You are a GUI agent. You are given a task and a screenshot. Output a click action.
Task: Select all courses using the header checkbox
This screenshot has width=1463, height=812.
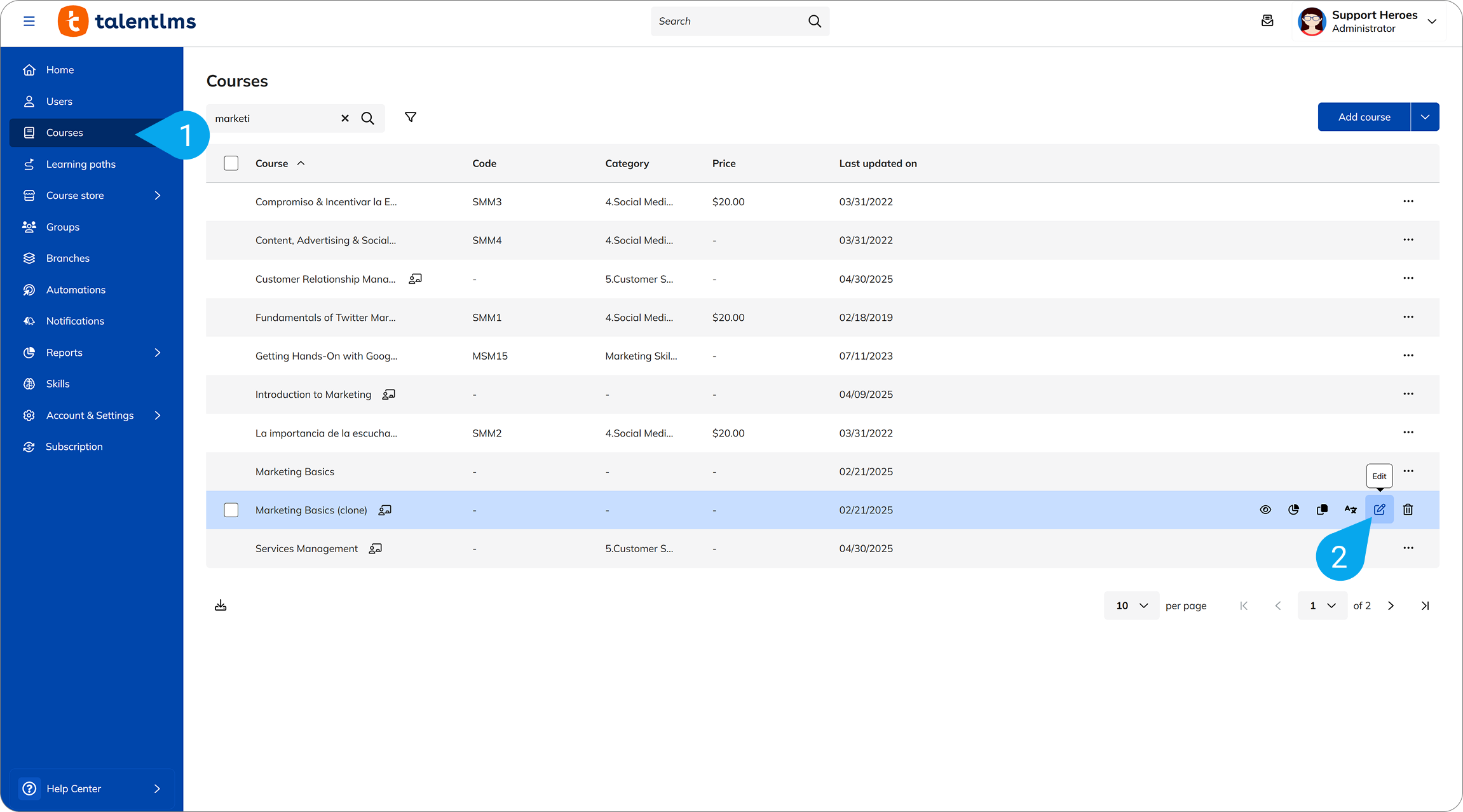[x=231, y=163]
